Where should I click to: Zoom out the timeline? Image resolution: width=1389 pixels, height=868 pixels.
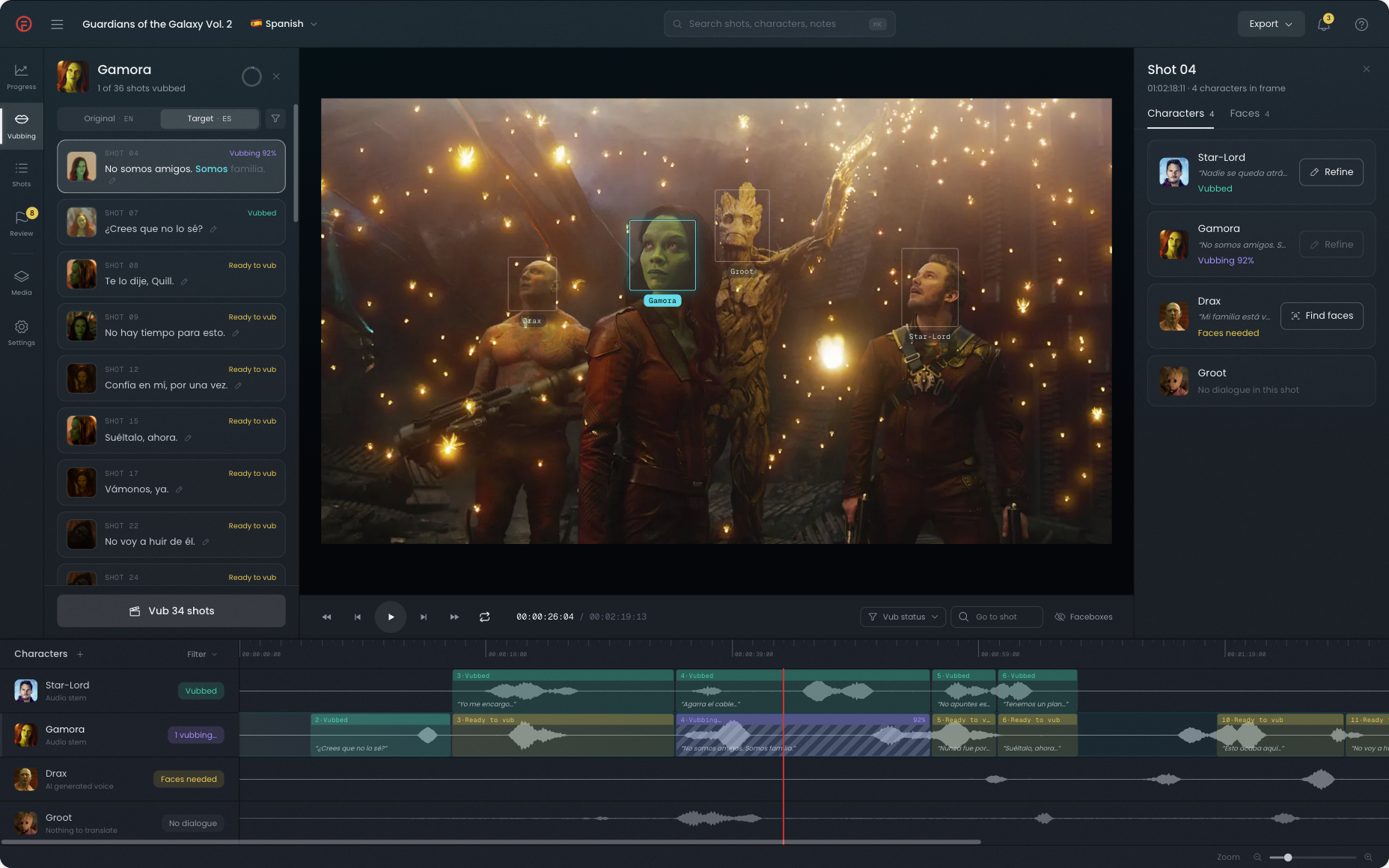click(x=1257, y=858)
